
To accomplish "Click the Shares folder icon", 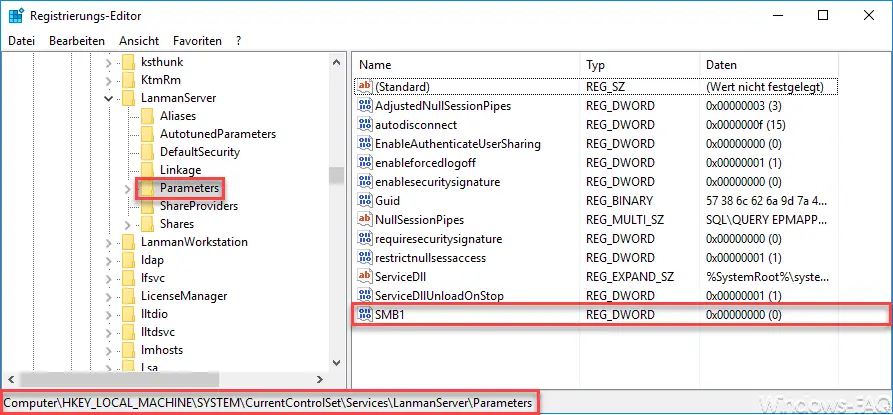I will (148, 224).
